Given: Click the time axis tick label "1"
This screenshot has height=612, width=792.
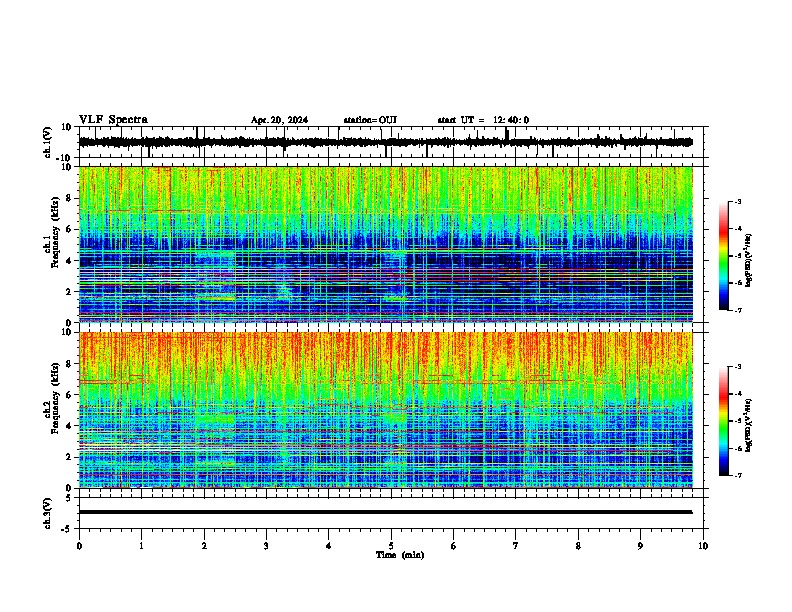Looking at the screenshot, I should pyautogui.click(x=141, y=546).
